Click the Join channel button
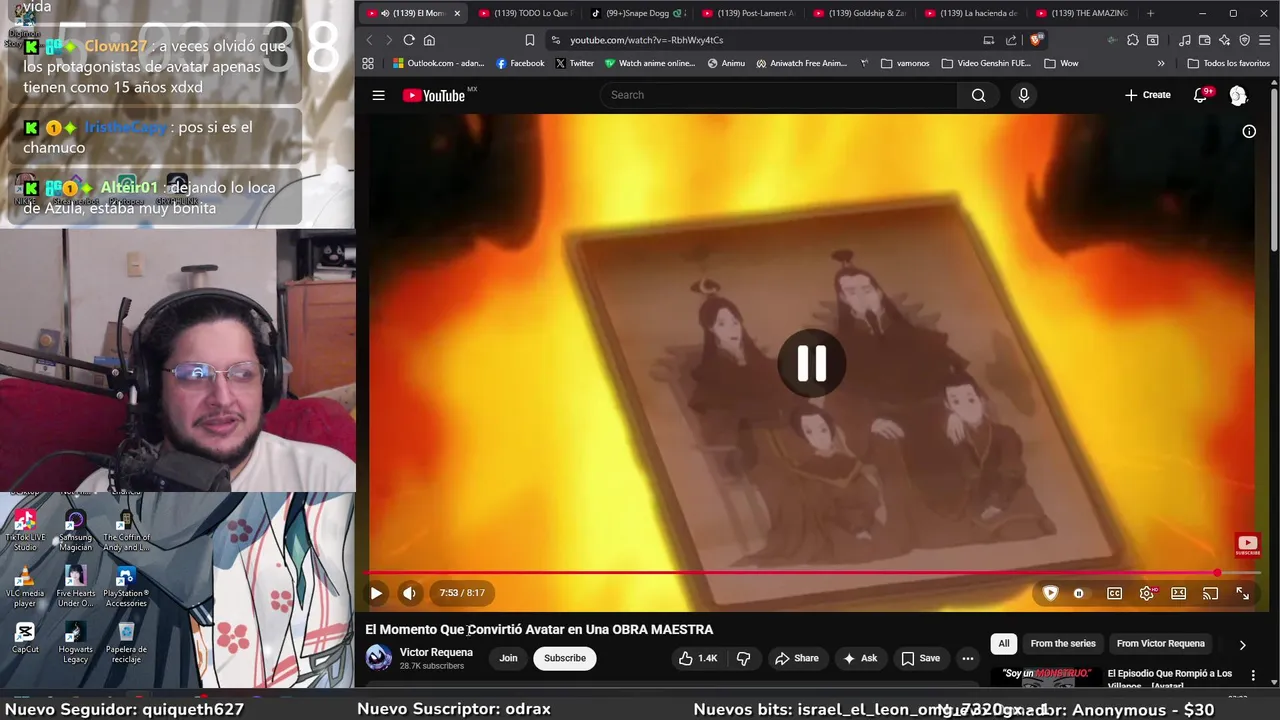Viewport: 1280px width, 720px height. tap(508, 658)
